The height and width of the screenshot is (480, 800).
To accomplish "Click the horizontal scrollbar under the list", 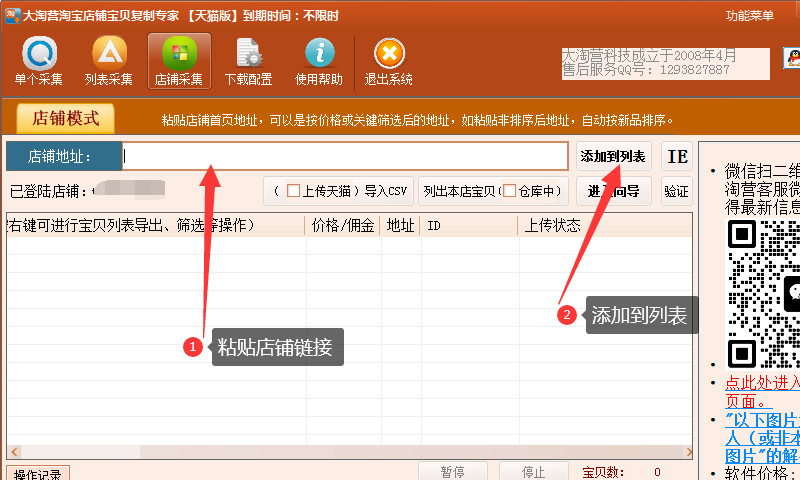I will pos(350,451).
